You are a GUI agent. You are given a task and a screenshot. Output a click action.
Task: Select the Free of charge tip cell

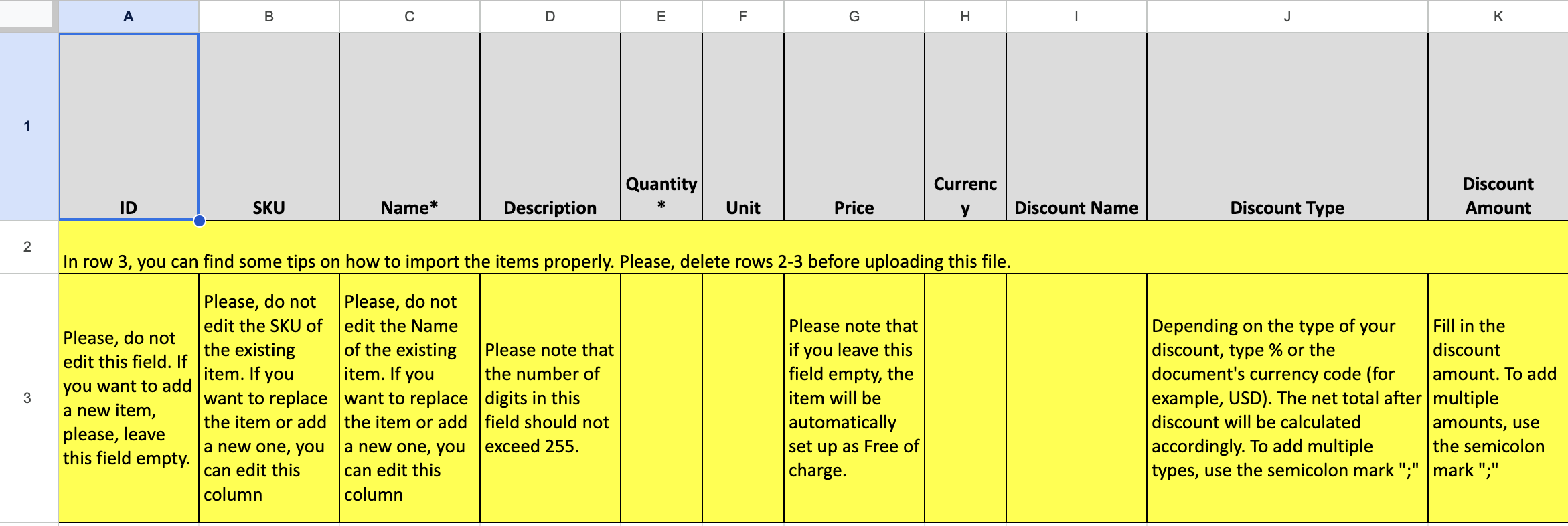[x=854, y=398]
